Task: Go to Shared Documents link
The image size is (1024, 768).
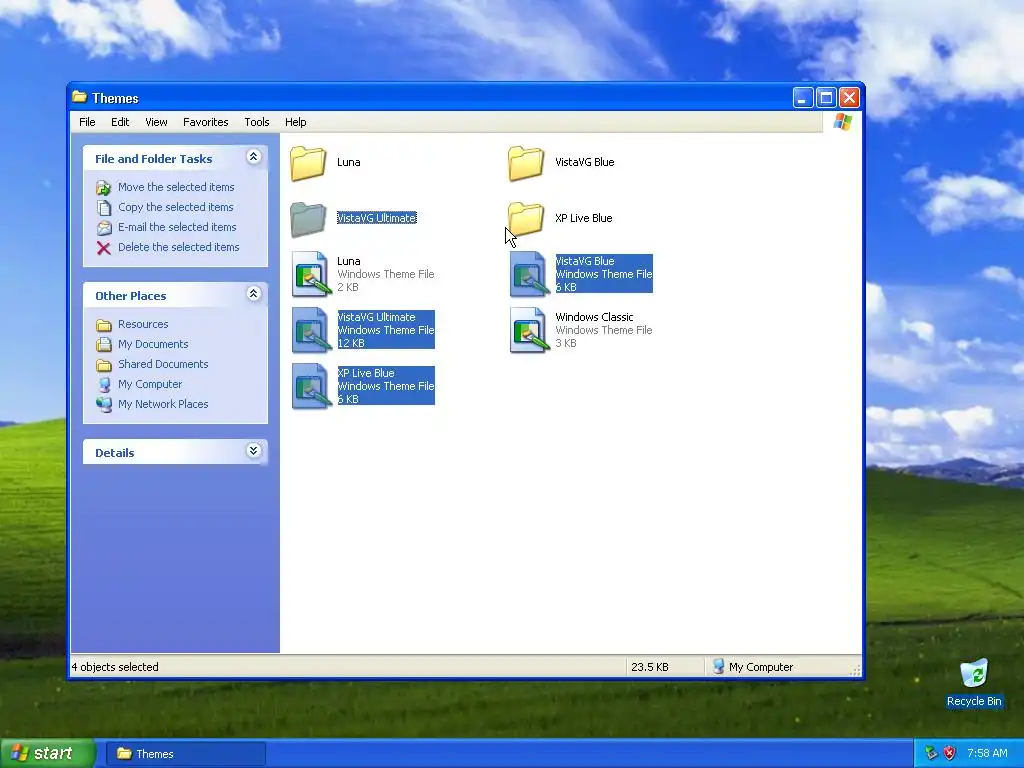Action: pyautogui.click(x=163, y=364)
